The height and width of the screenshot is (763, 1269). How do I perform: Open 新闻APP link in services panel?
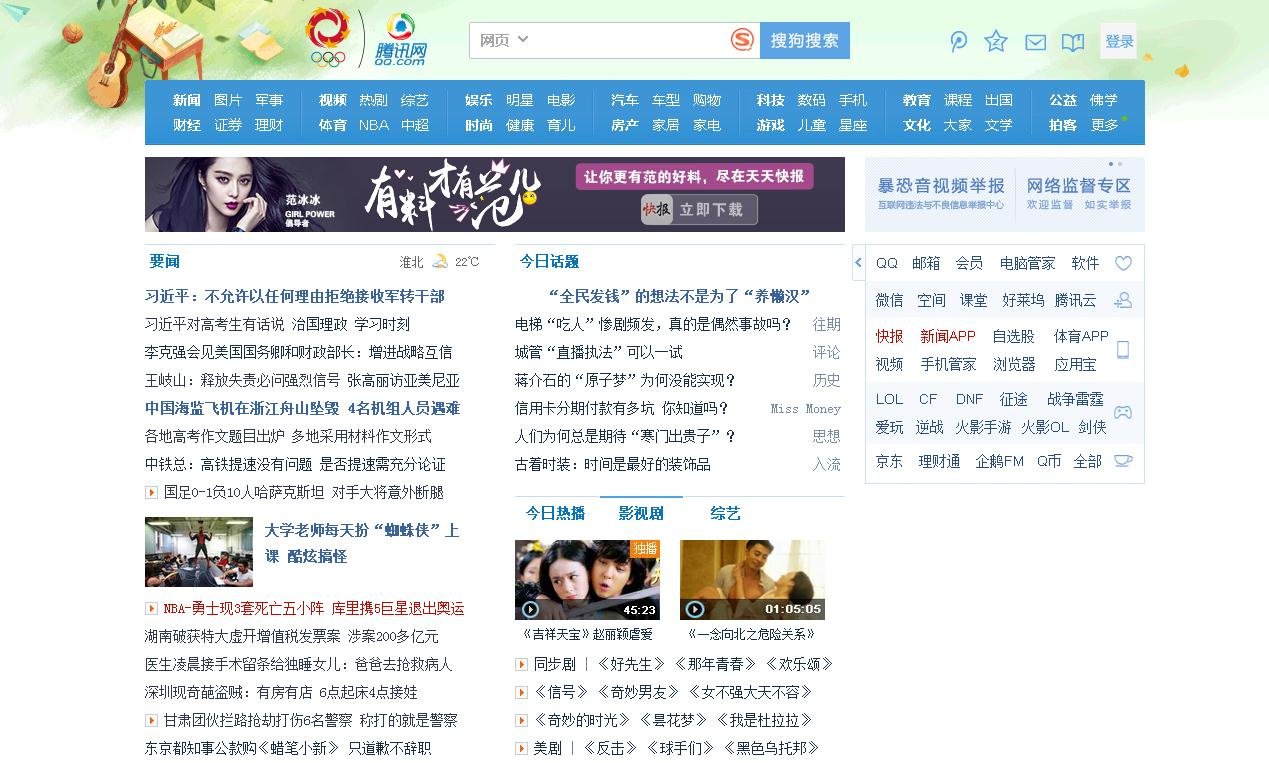948,336
